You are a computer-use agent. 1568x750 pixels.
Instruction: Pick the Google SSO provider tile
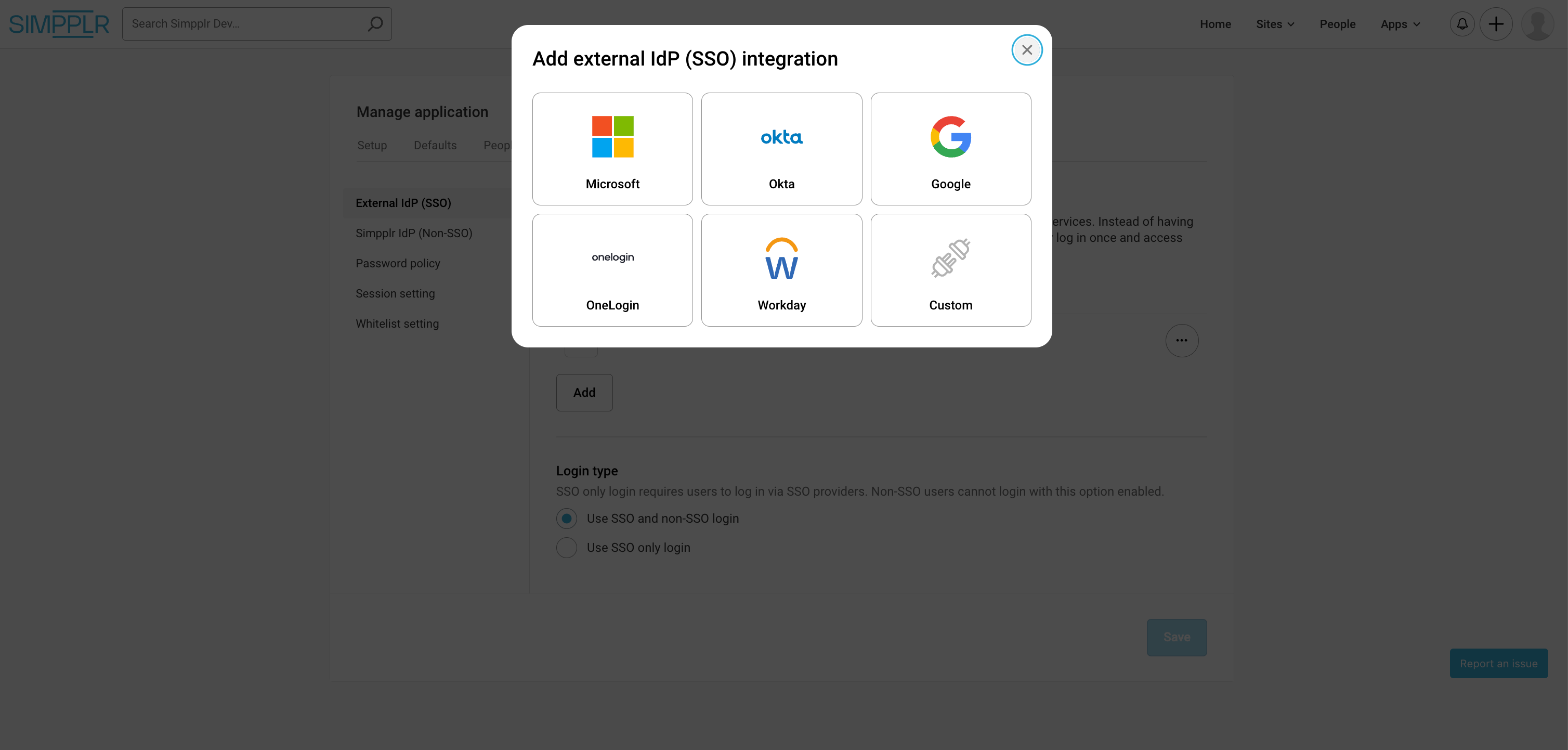coord(950,149)
